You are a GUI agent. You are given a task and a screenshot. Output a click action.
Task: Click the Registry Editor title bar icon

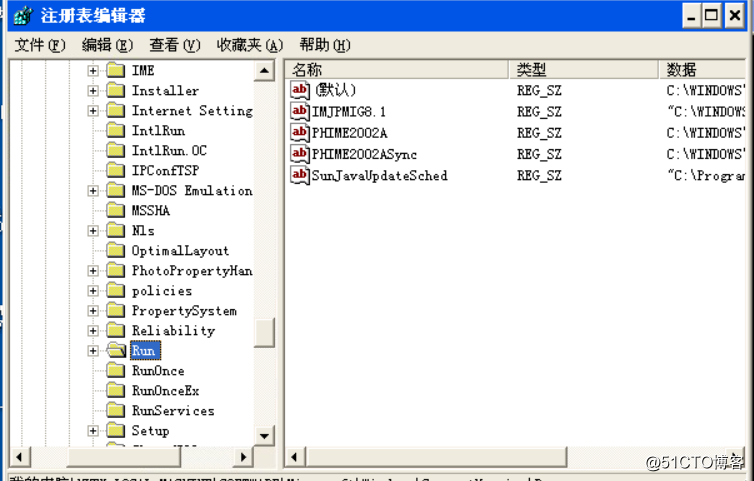pyautogui.click(x=20, y=16)
